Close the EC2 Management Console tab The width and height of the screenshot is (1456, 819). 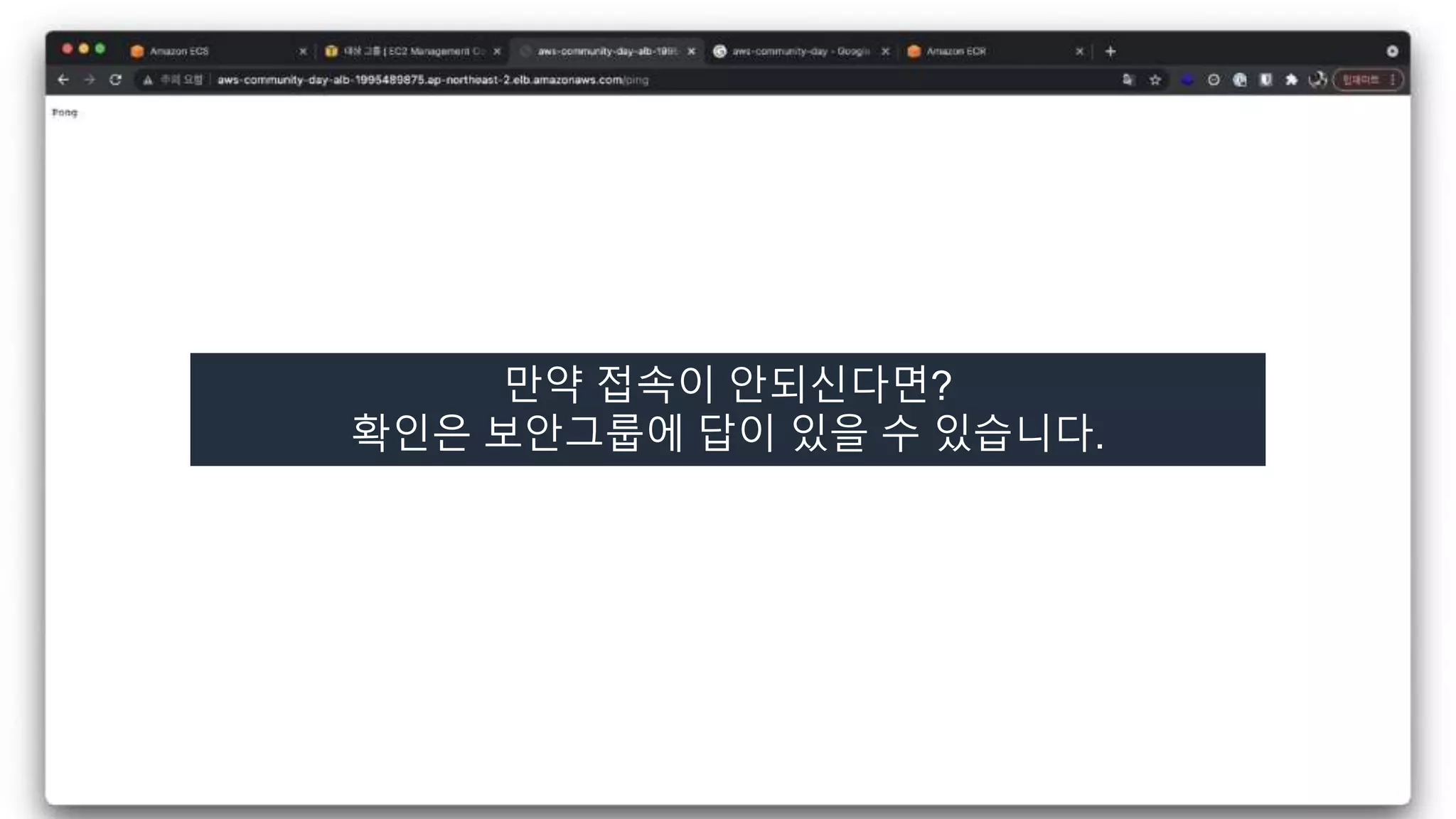[497, 51]
